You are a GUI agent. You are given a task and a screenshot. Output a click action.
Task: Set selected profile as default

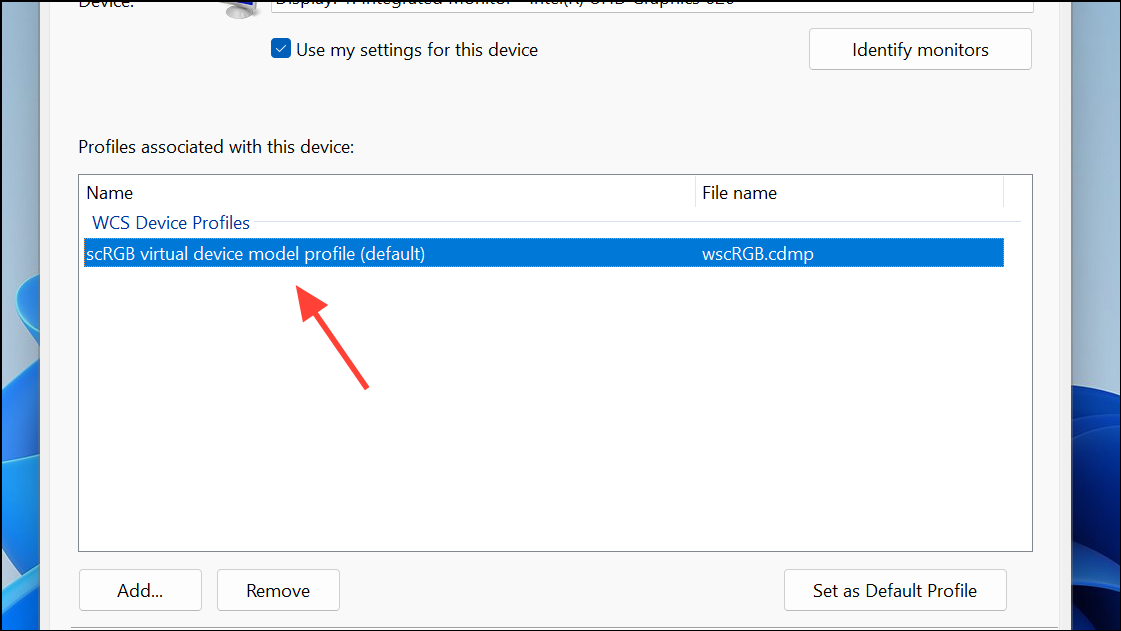tap(894, 590)
